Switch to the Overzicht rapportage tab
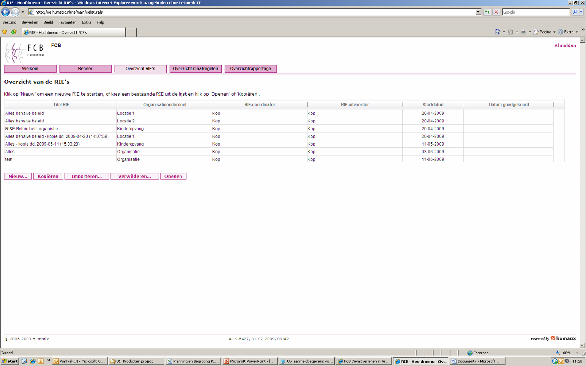 tap(250, 69)
